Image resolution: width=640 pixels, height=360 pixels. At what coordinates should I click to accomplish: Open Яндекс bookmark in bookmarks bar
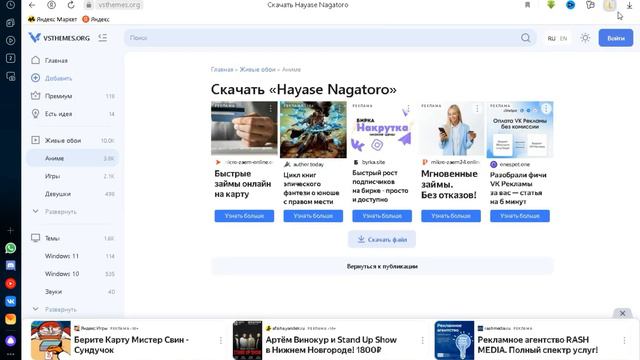[96, 19]
